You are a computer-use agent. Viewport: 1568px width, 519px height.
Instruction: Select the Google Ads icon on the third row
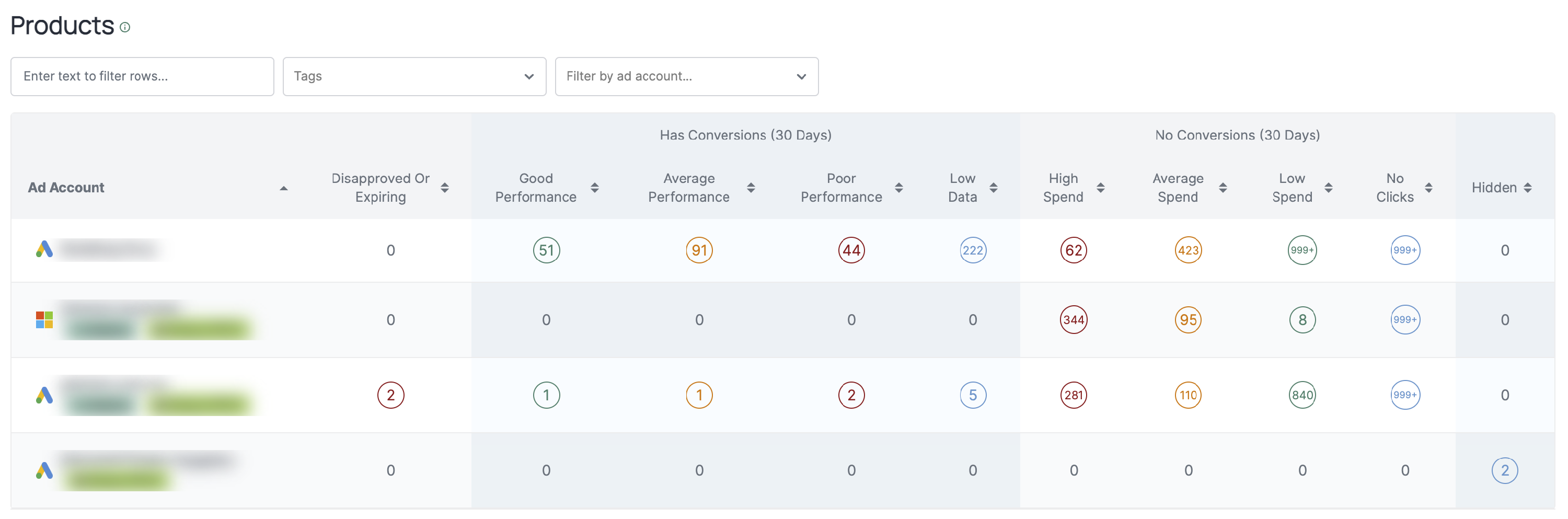[x=44, y=394]
